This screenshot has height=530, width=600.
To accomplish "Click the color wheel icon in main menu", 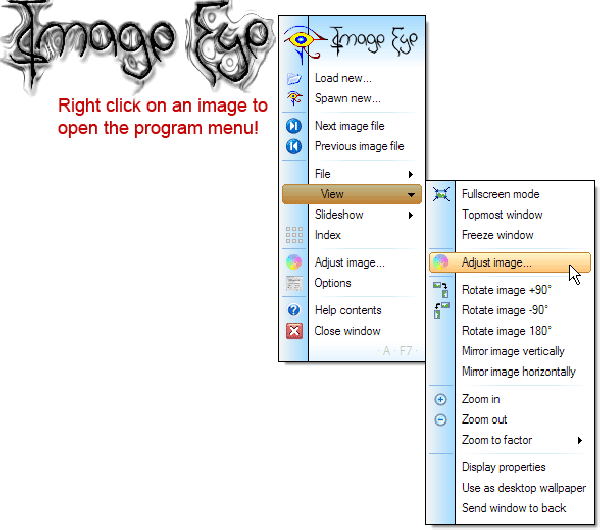I will pos(294,263).
